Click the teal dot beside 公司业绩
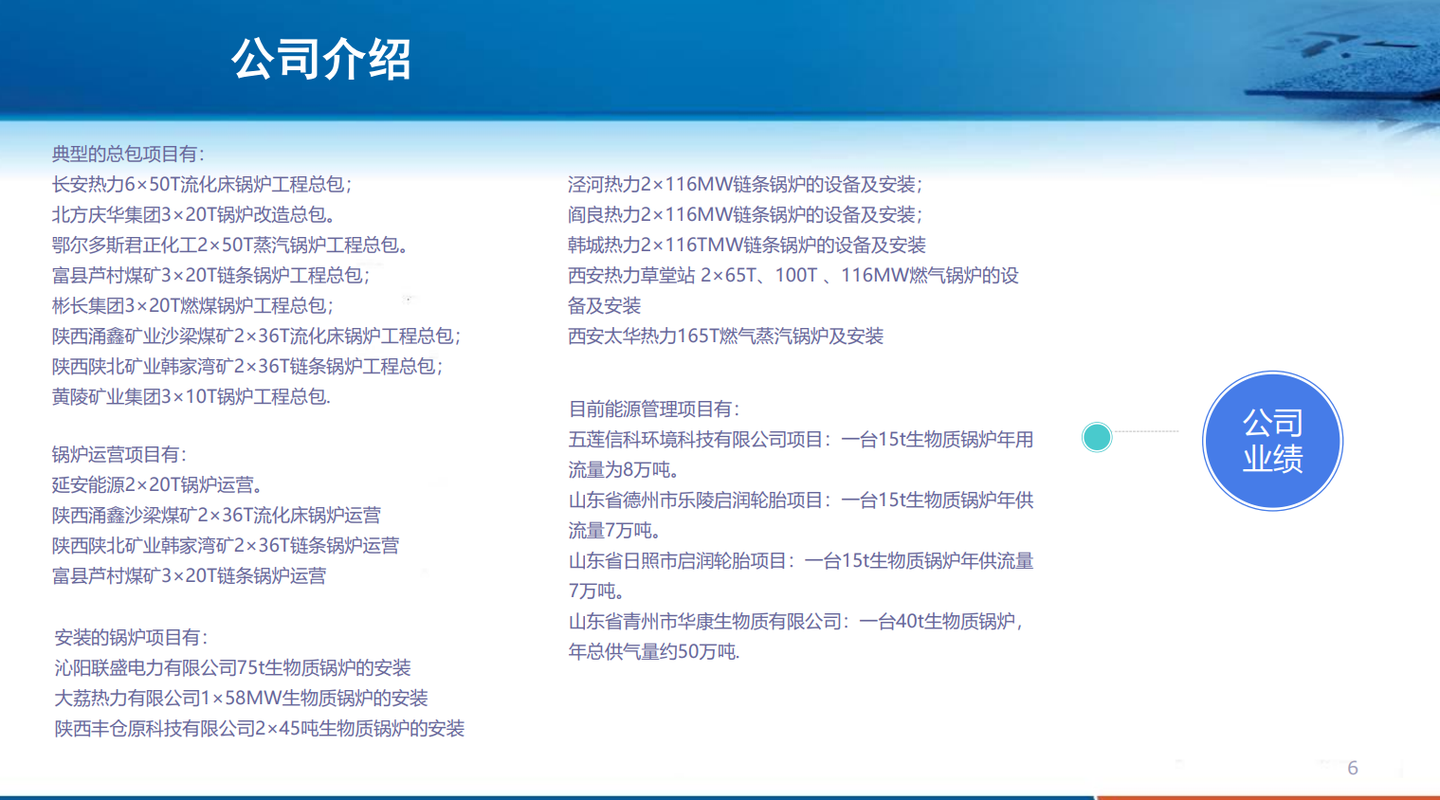 tap(1097, 437)
